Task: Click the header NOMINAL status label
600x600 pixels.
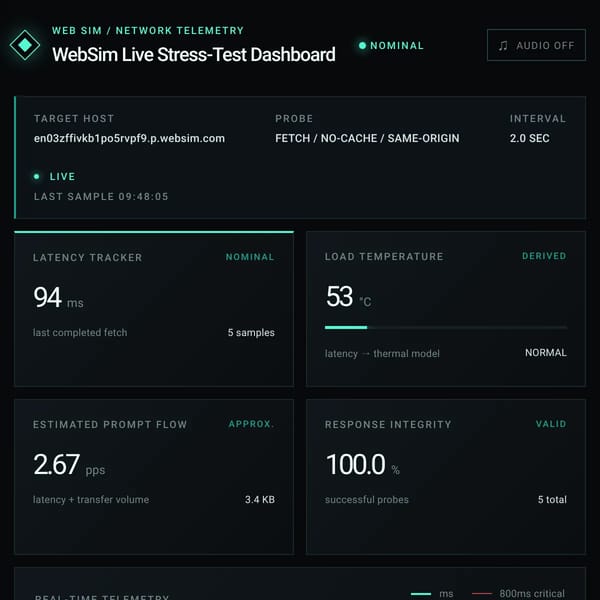Action: click(397, 46)
